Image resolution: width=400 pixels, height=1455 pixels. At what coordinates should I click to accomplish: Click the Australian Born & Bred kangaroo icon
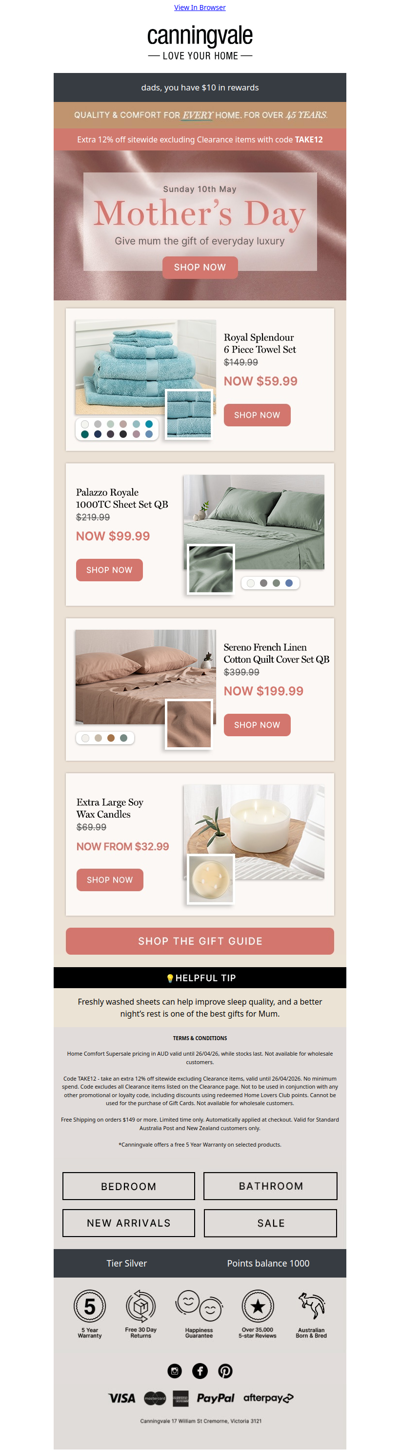click(x=312, y=1306)
